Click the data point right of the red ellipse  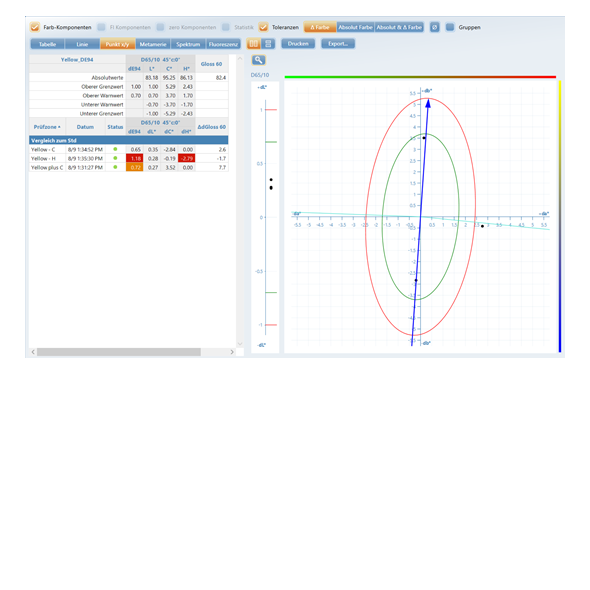tap(482, 226)
